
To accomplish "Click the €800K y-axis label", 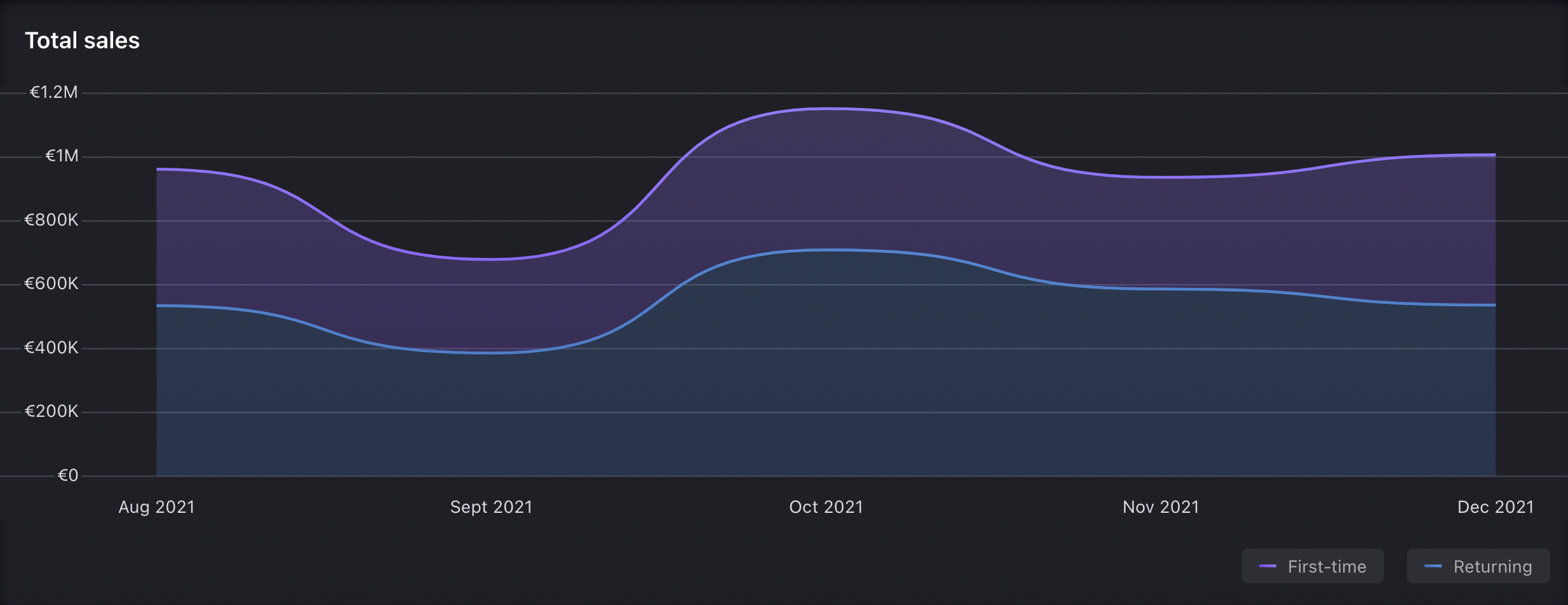I will (x=51, y=221).
